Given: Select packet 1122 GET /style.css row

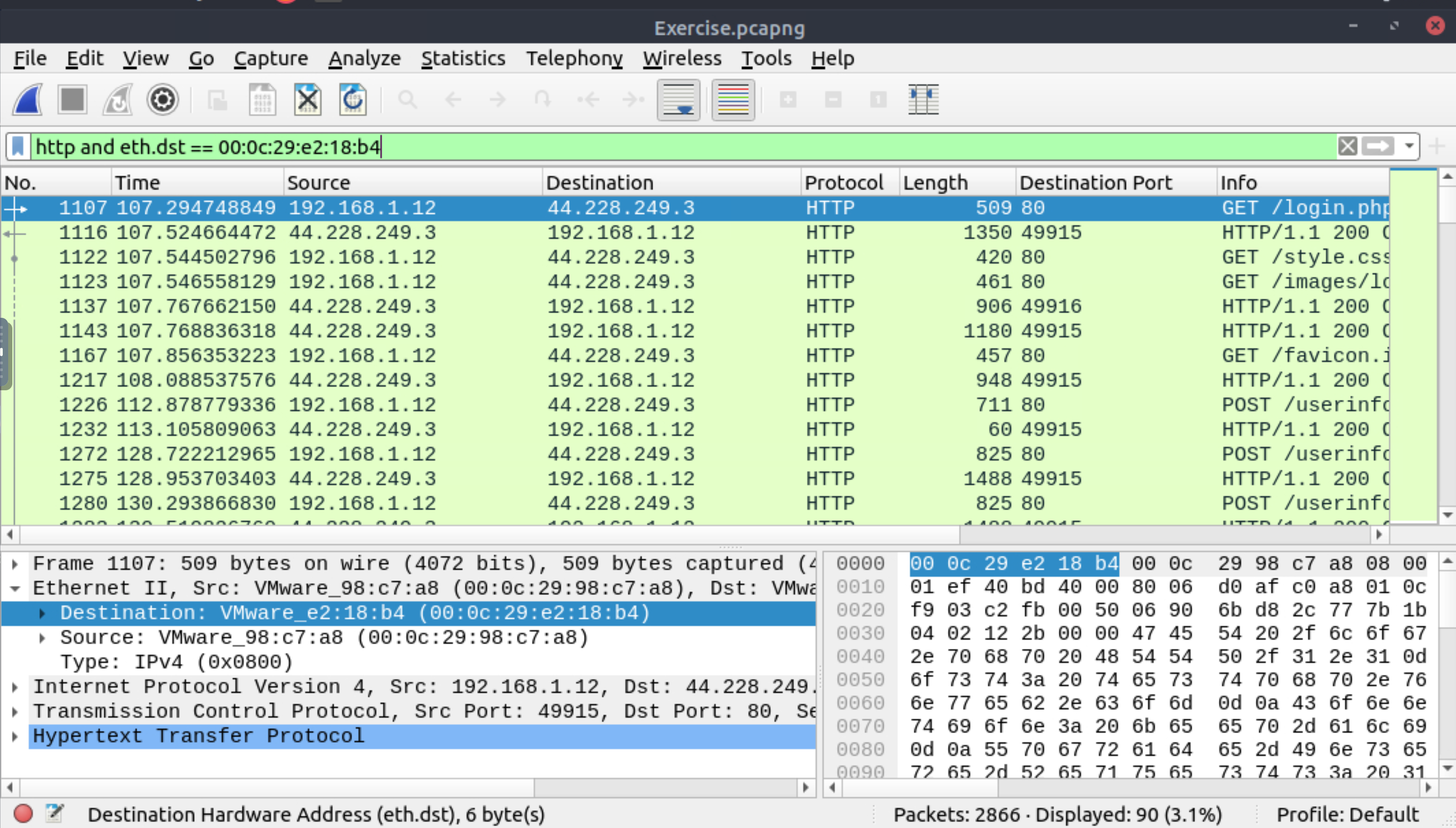Looking at the screenshot, I should point(695,257).
